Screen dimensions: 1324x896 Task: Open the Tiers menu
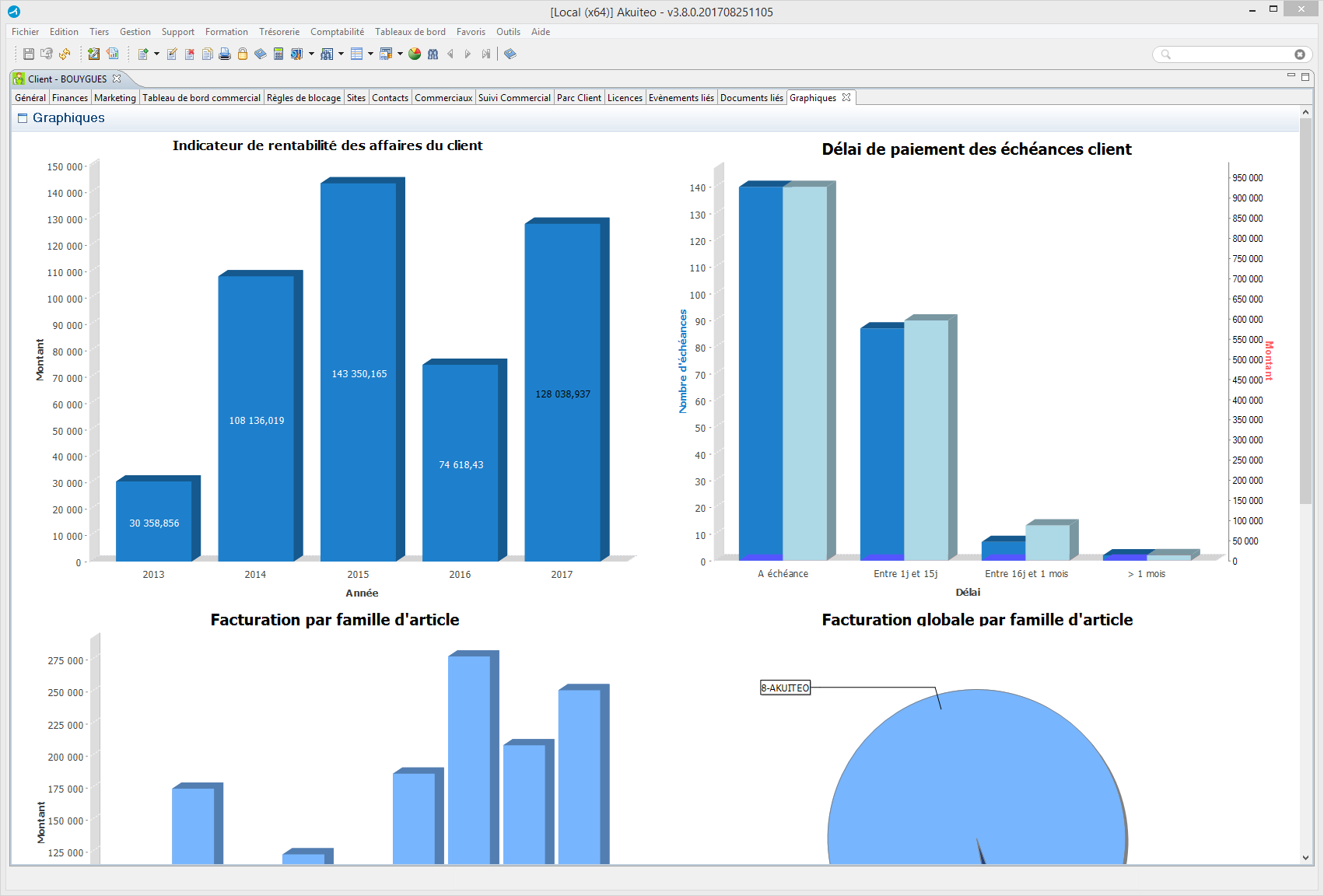click(99, 32)
